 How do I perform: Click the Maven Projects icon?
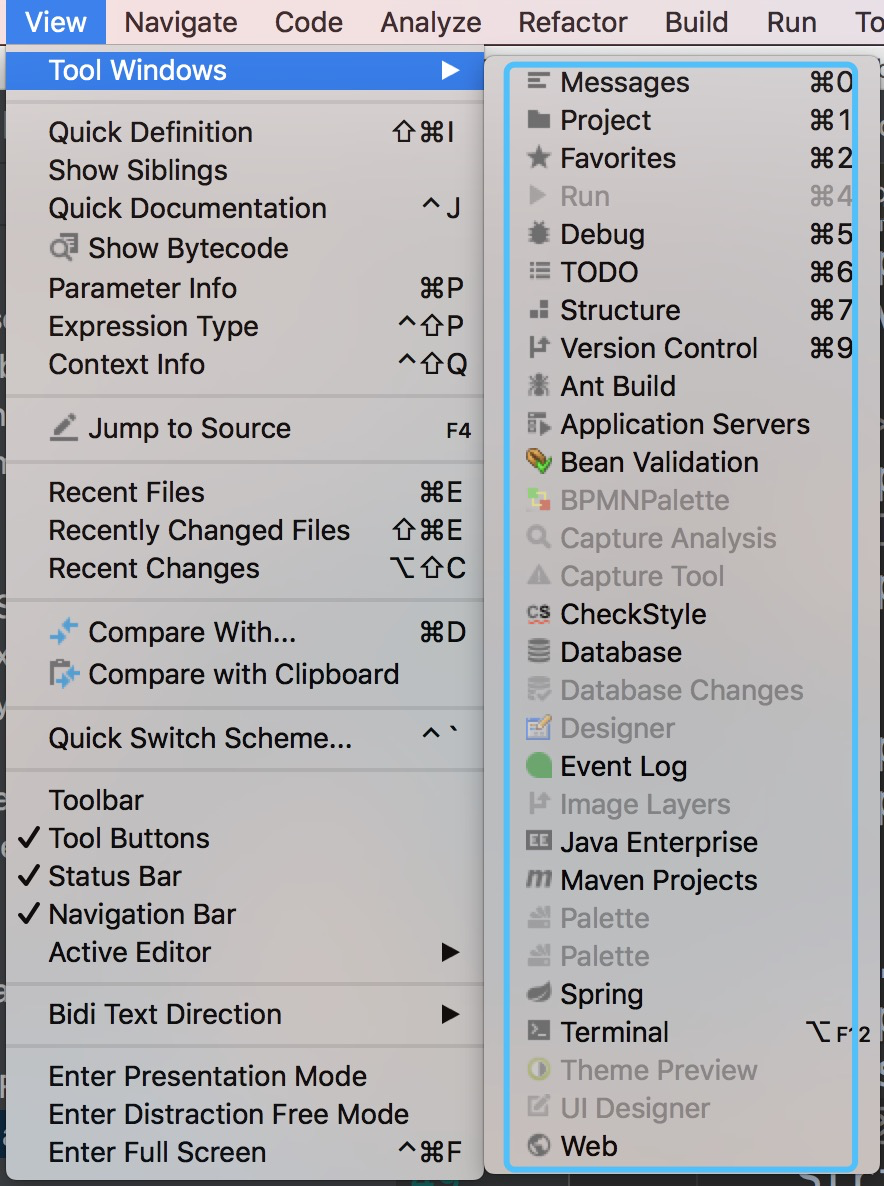(538, 879)
